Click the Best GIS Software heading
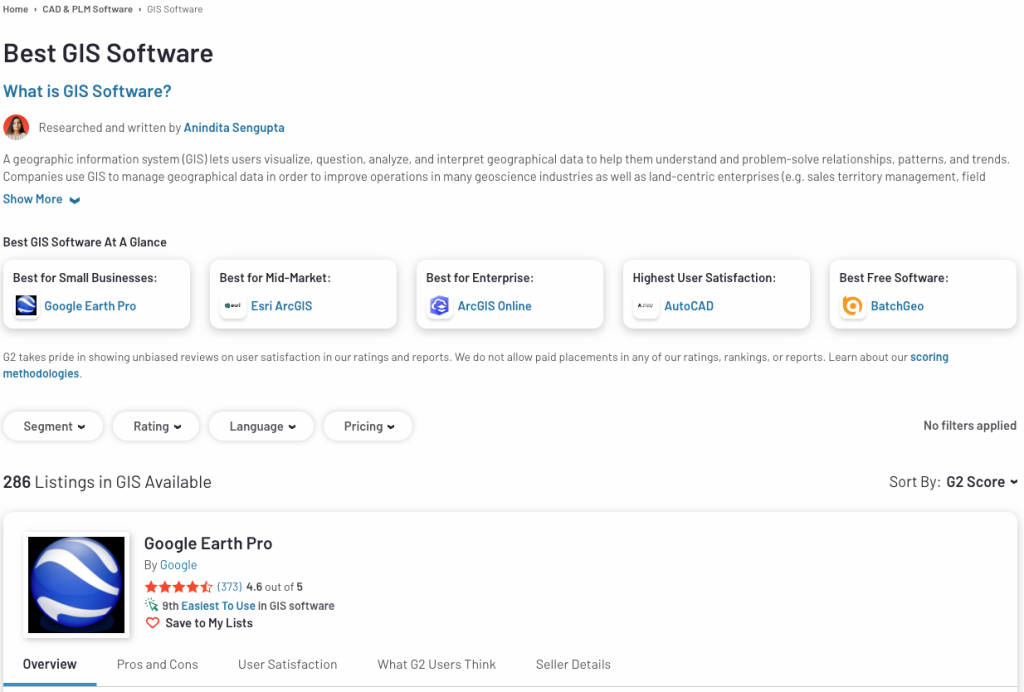Viewport: 1024px width, 692px height. point(108,53)
